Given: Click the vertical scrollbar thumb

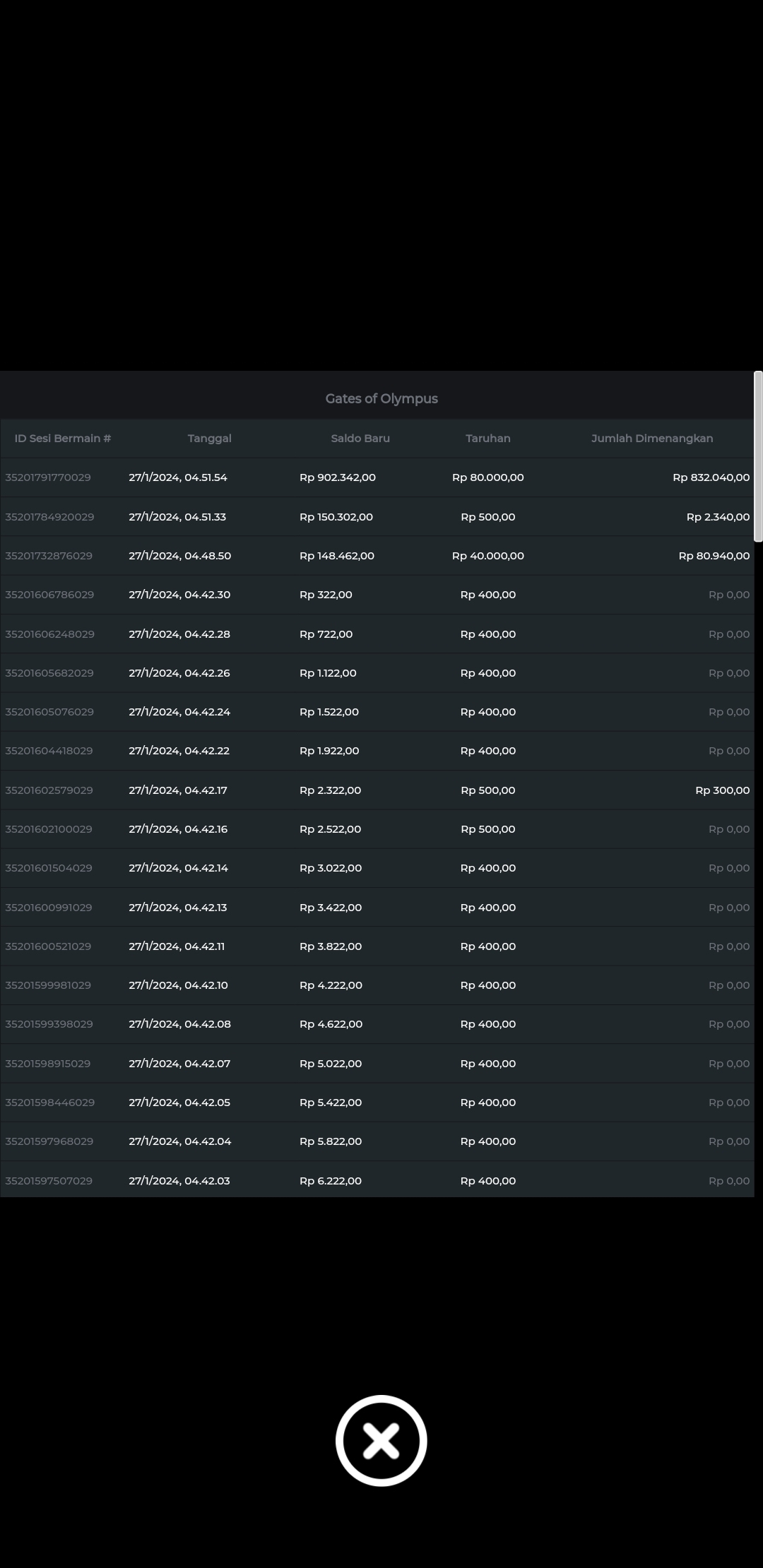Looking at the screenshot, I should click(758, 456).
